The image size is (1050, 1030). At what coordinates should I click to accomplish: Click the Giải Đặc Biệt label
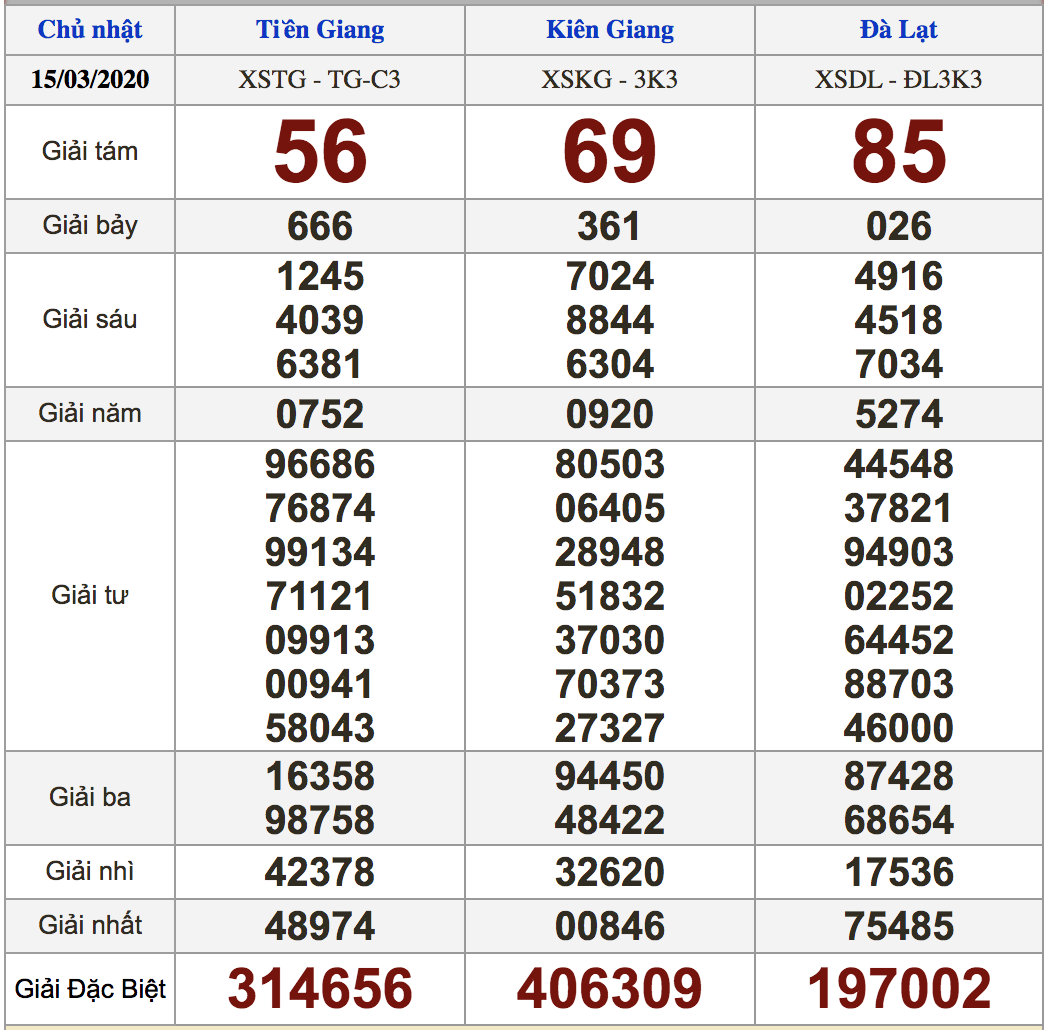click(x=90, y=989)
